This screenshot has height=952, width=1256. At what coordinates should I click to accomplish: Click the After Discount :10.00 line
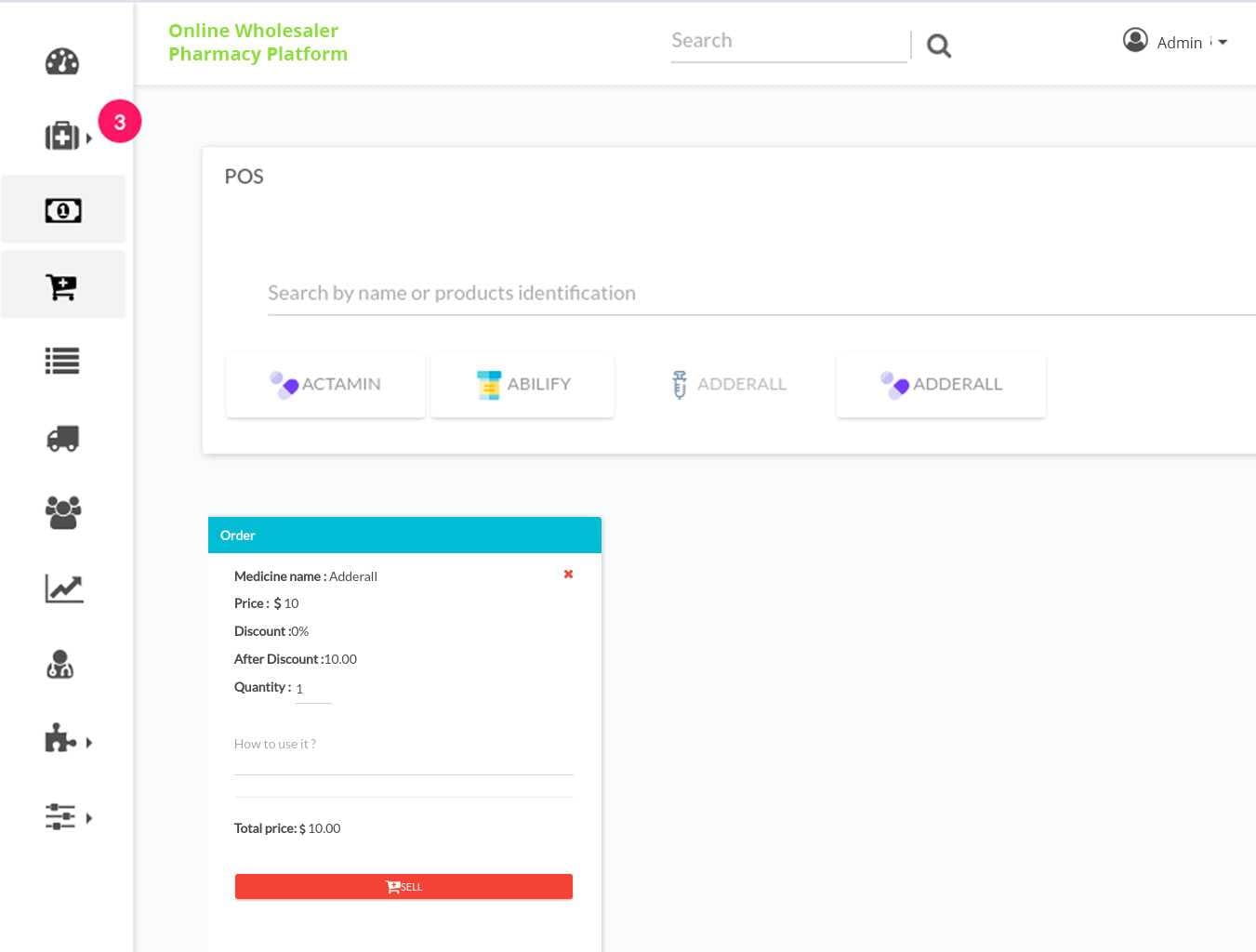point(296,659)
